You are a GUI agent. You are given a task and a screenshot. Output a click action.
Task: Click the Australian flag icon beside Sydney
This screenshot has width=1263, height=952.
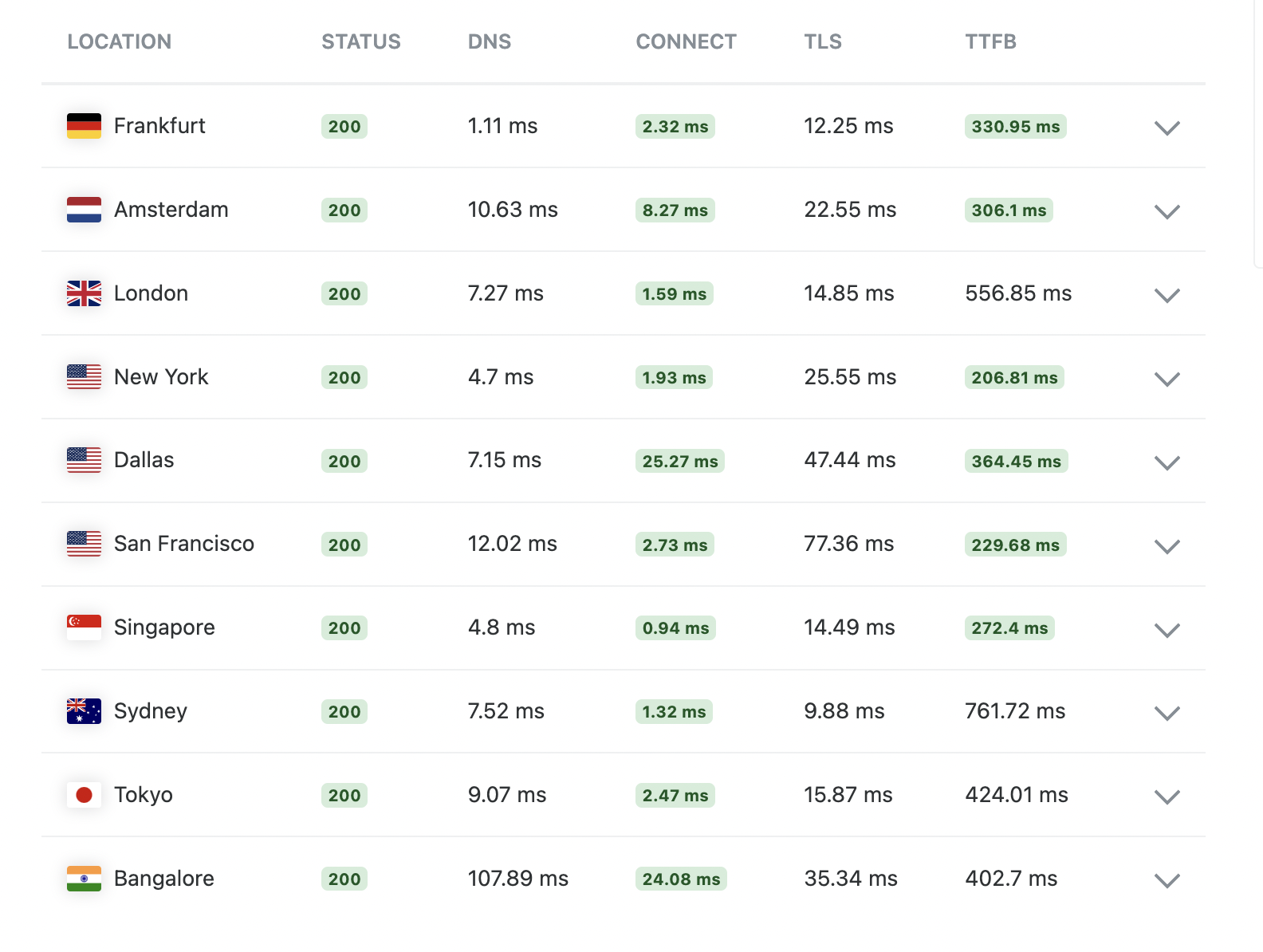[84, 711]
